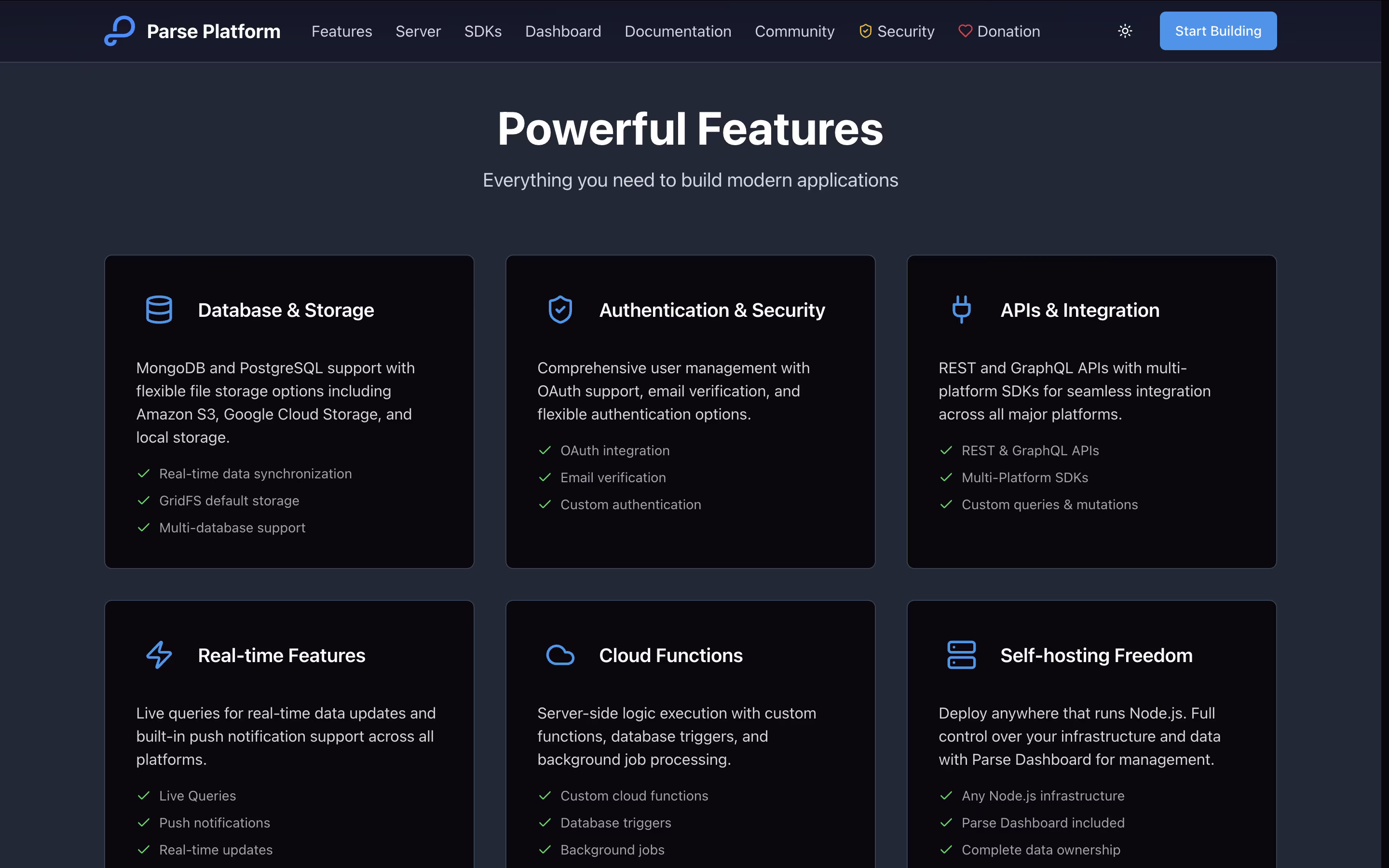
Task: Click the APIs & Integration plug icon
Action: tap(961, 310)
